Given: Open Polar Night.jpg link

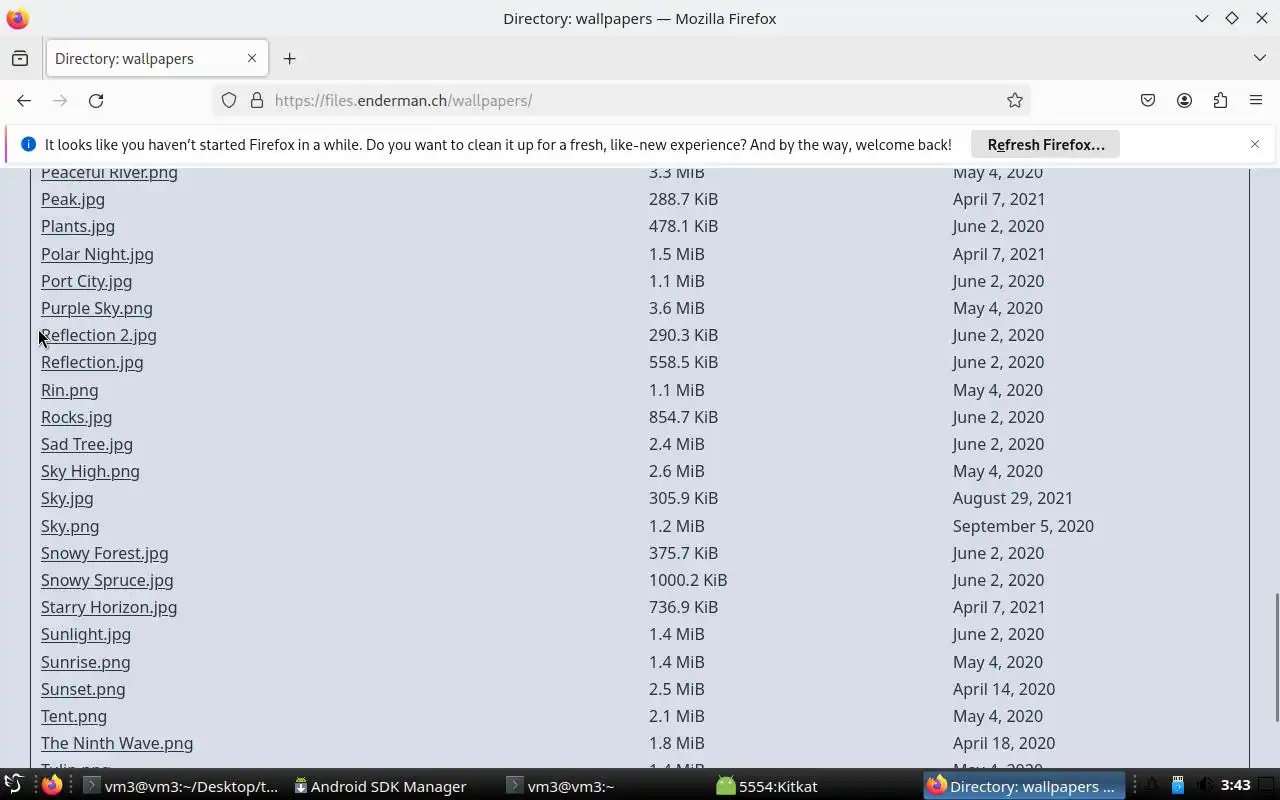Looking at the screenshot, I should click(x=97, y=254).
